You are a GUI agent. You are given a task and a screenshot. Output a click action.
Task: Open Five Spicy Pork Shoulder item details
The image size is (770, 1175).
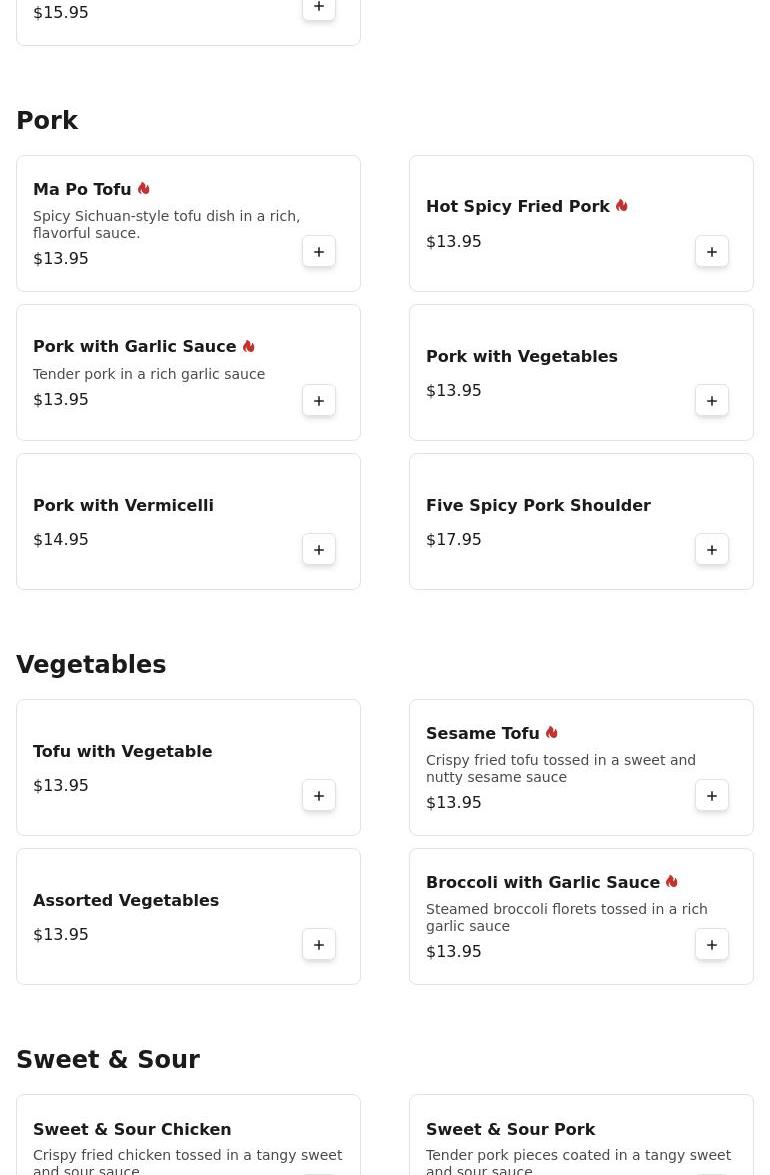[x=538, y=505]
